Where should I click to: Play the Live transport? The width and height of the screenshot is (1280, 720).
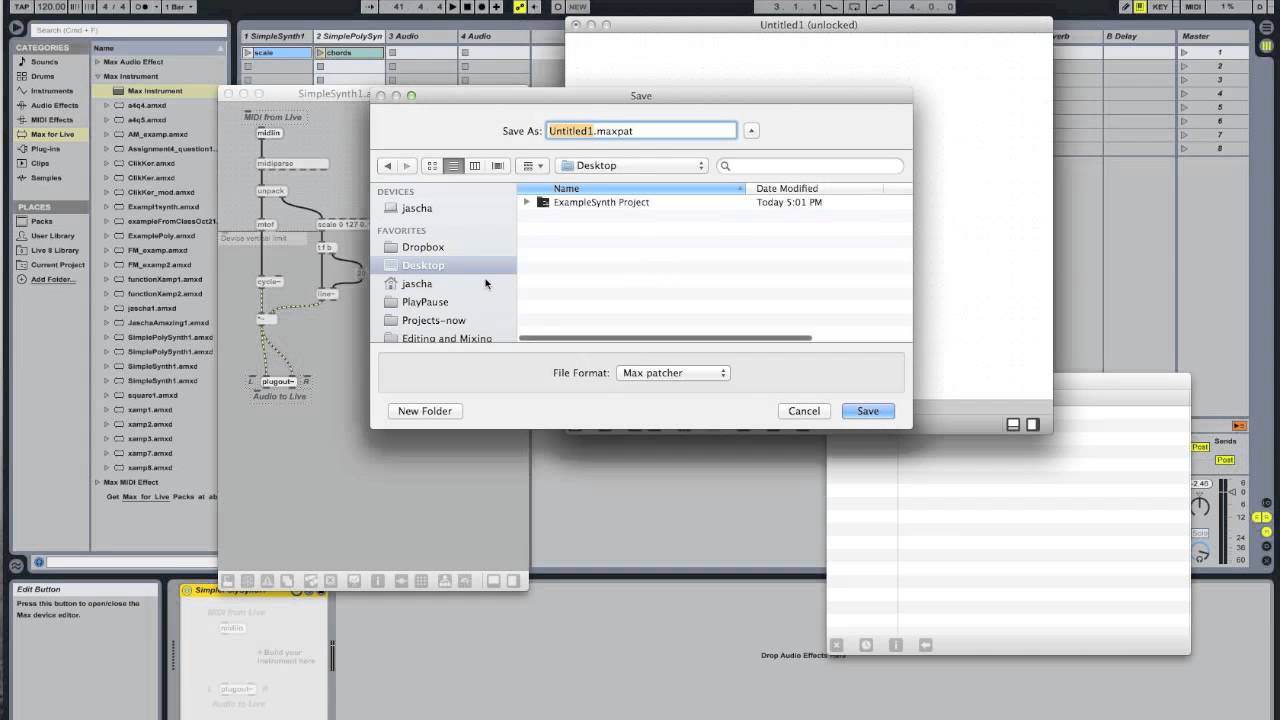click(453, 7)
